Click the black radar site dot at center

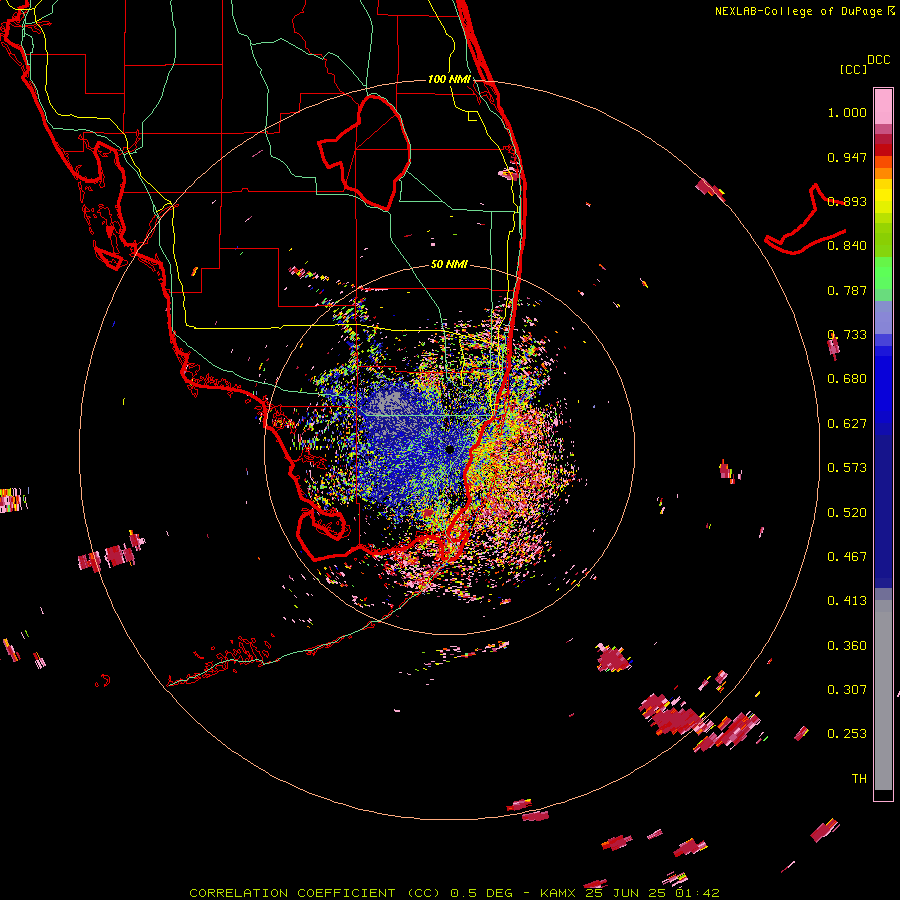[x=450, y=449]
